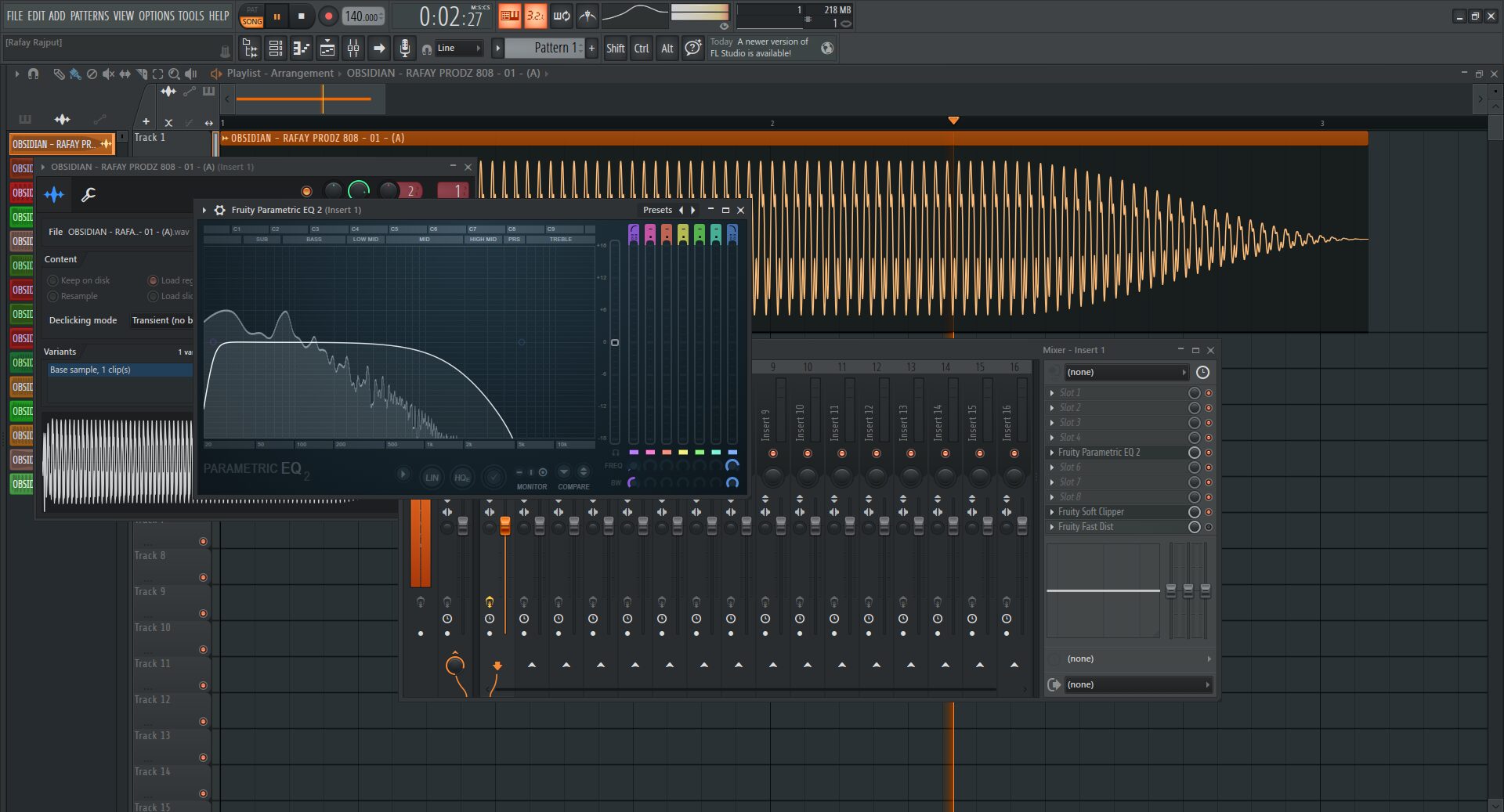Open Fruity Parametric EQ 2 gear options
Image resolution: width=1504 pixels, height=812 pixels.
(x=220, y=210)
